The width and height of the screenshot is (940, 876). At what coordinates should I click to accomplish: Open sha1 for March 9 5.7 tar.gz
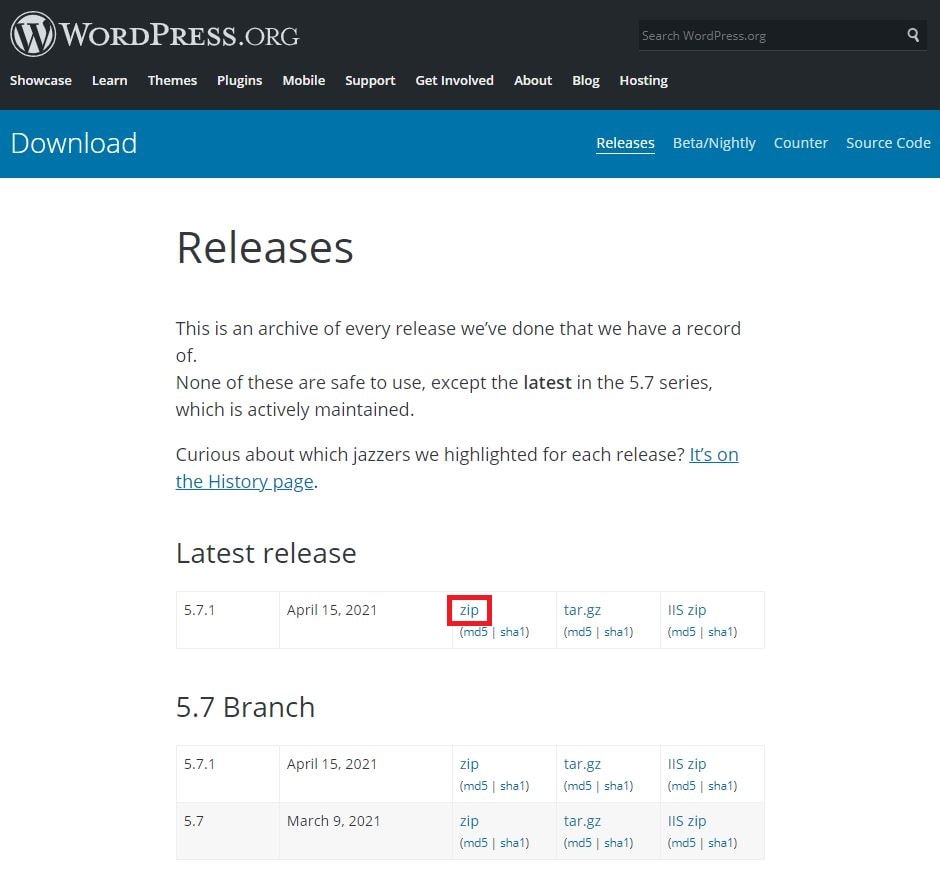pos(617,843)
